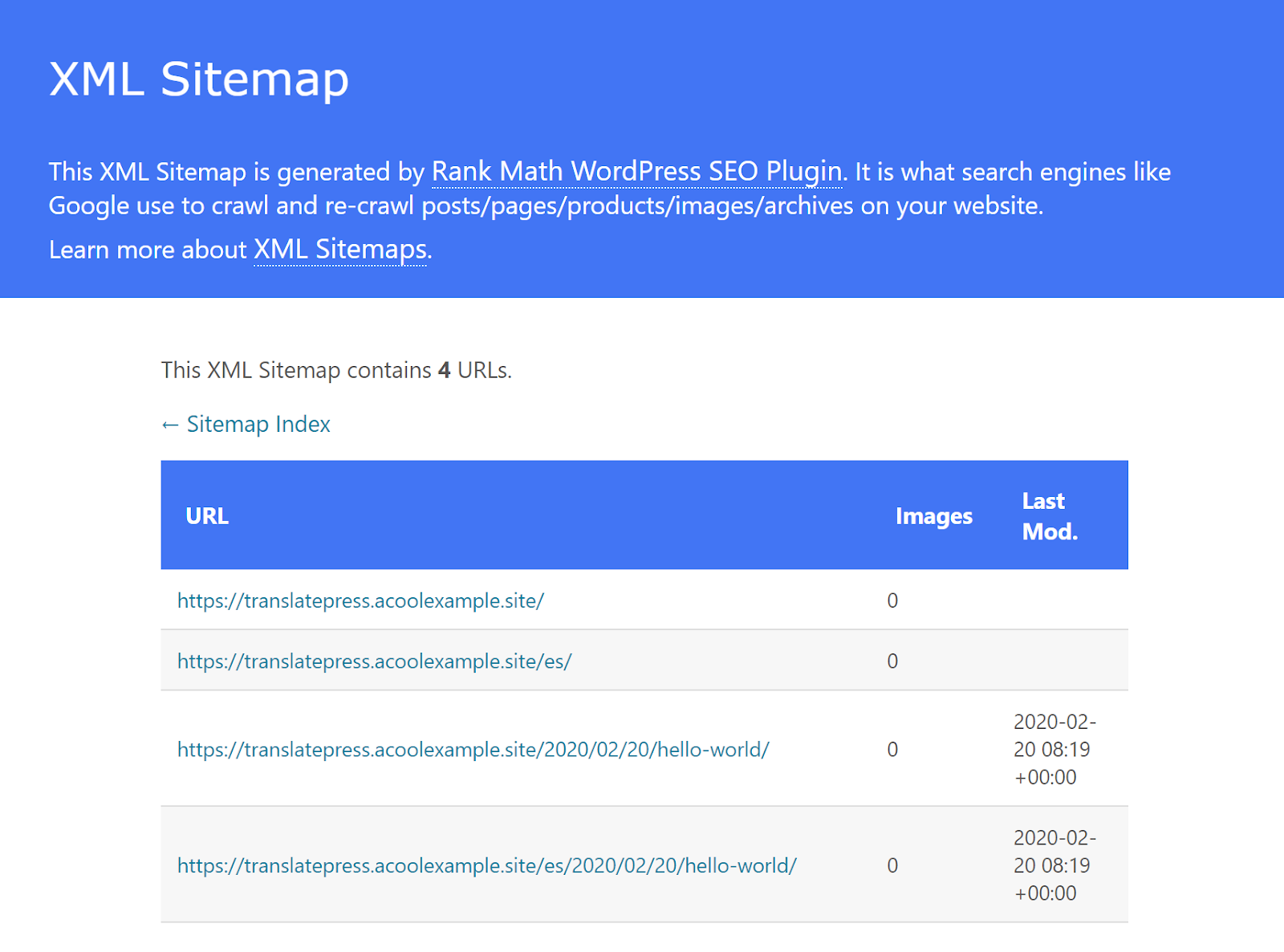Click the Images column header

933,516
